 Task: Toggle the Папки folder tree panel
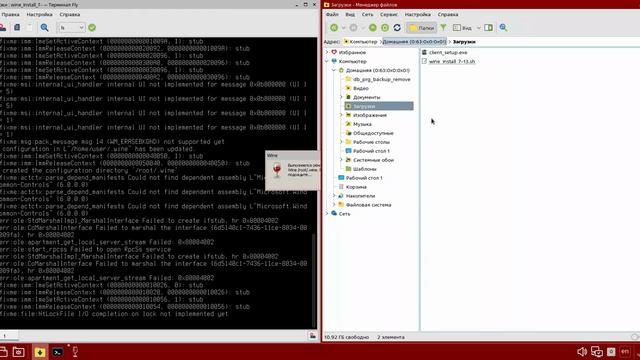point(422,28)
